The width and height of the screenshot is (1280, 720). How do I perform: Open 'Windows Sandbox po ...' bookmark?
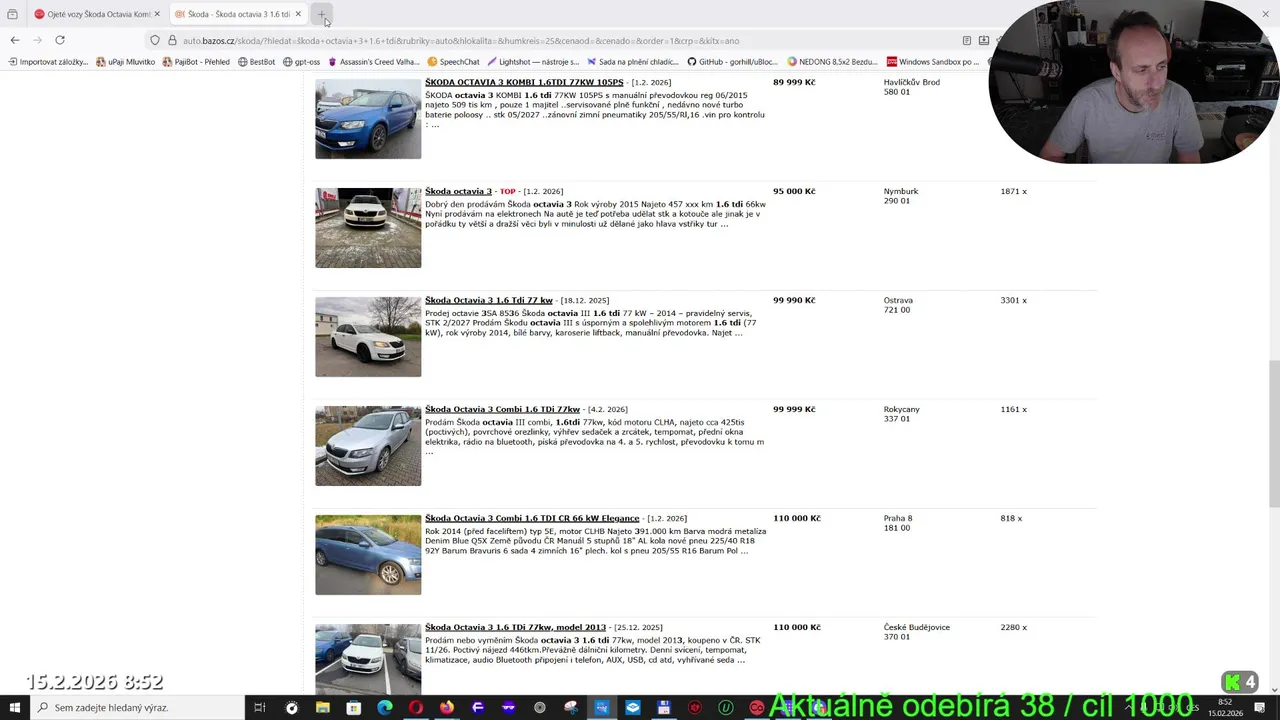click(x=932, y=62)
